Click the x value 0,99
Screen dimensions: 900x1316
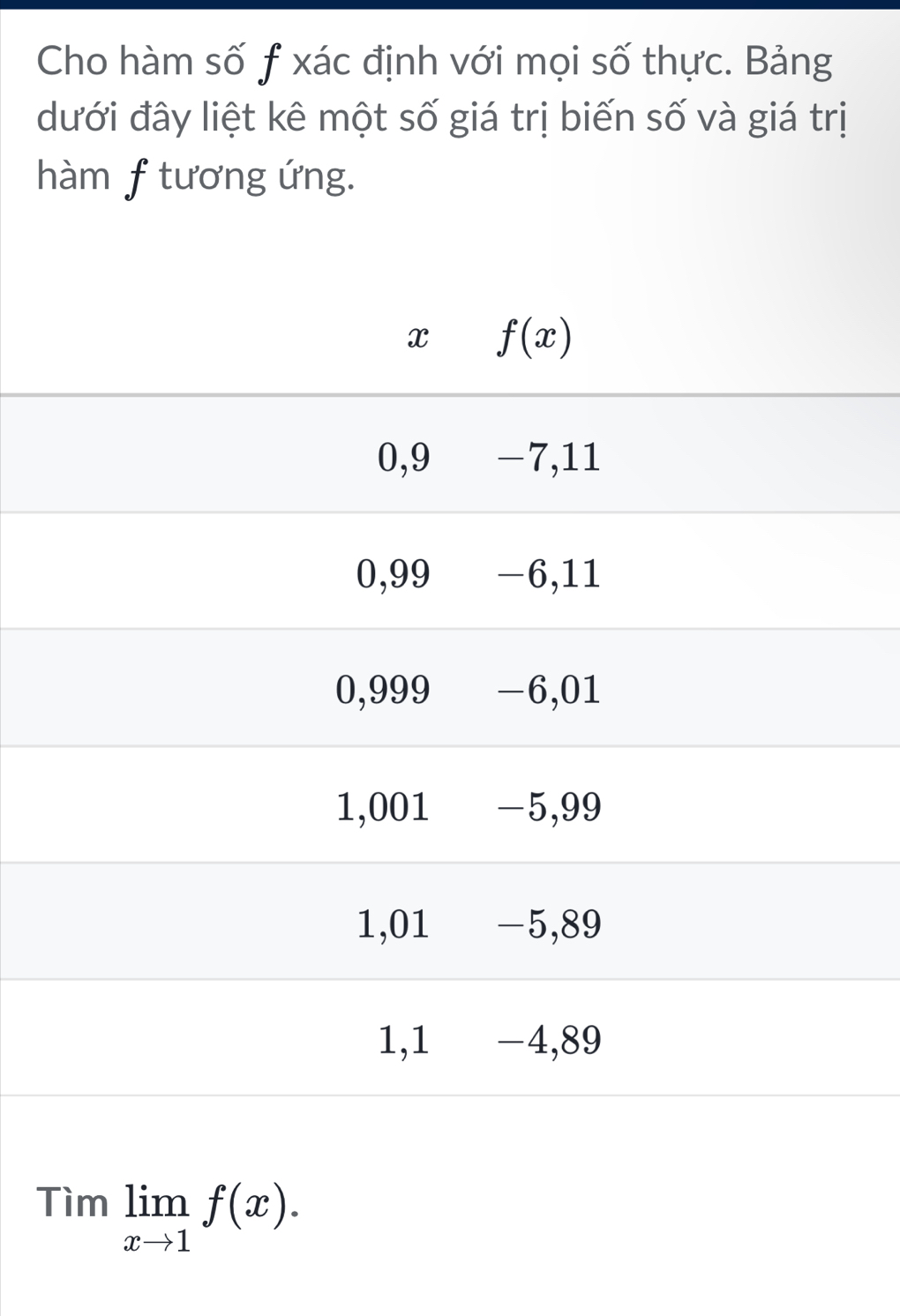point(393,574)
